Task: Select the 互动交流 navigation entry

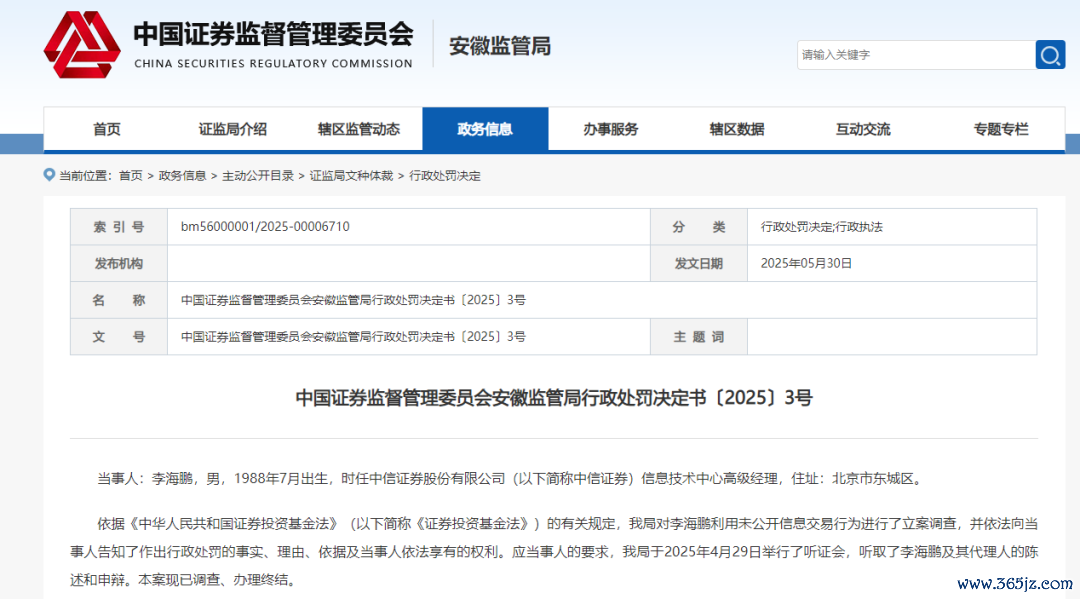Action: click(863, 128)
